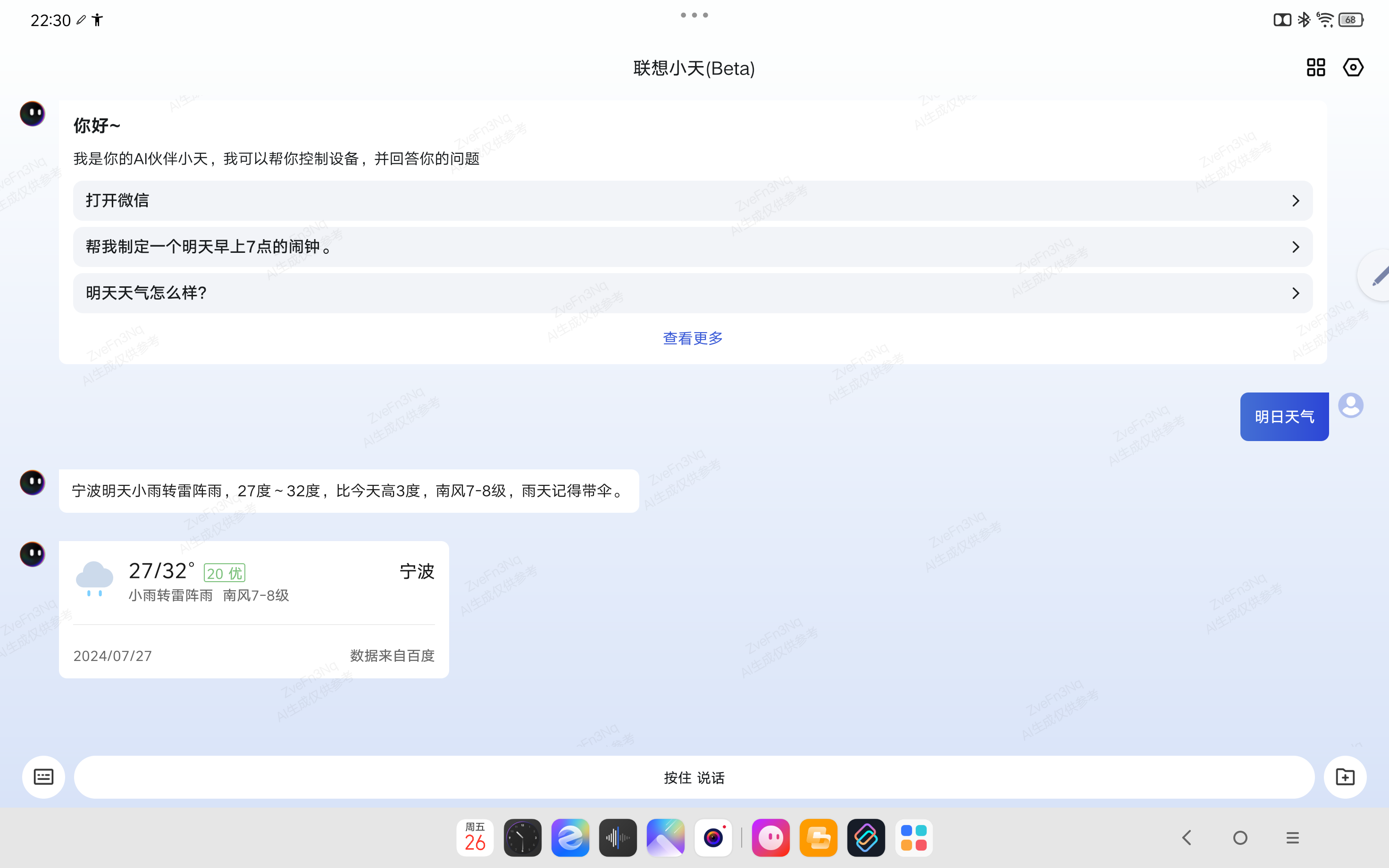
Task: Tap the 明日天气 user message bubble
Action: click(1284, 417)
